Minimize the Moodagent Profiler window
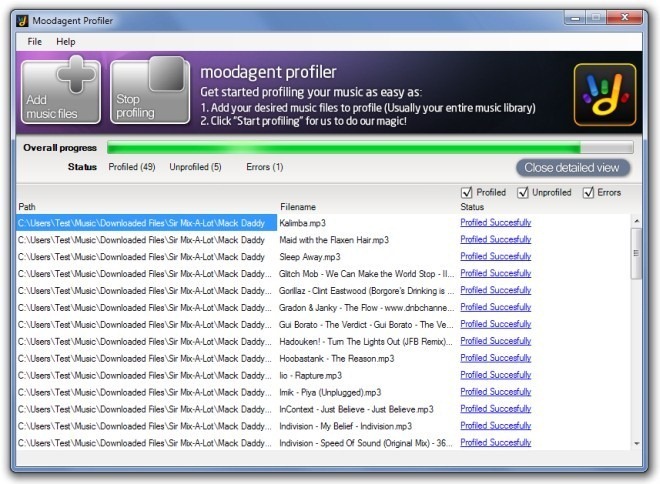This screenshot has height=484, width=660. (575, 18)
